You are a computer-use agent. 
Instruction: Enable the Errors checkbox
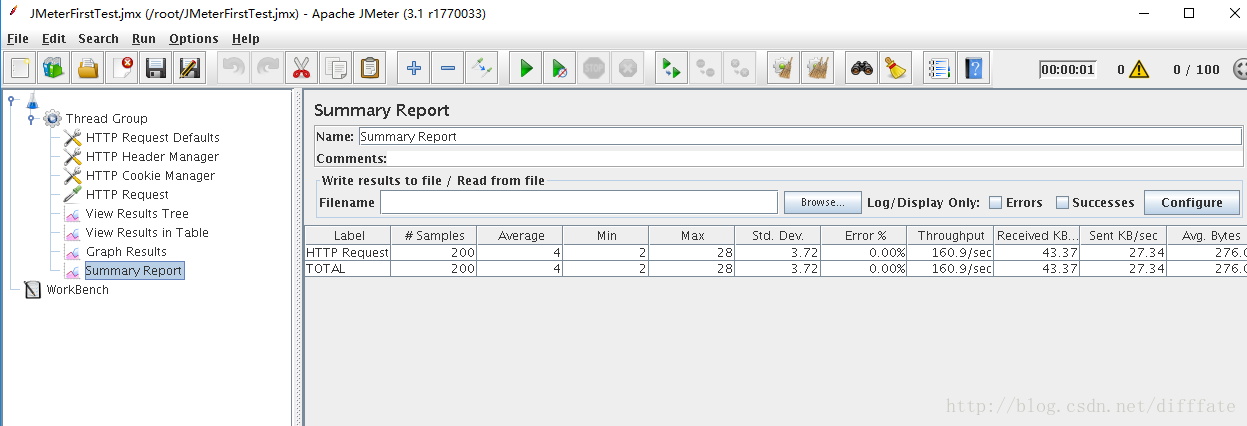coord(996,202)
